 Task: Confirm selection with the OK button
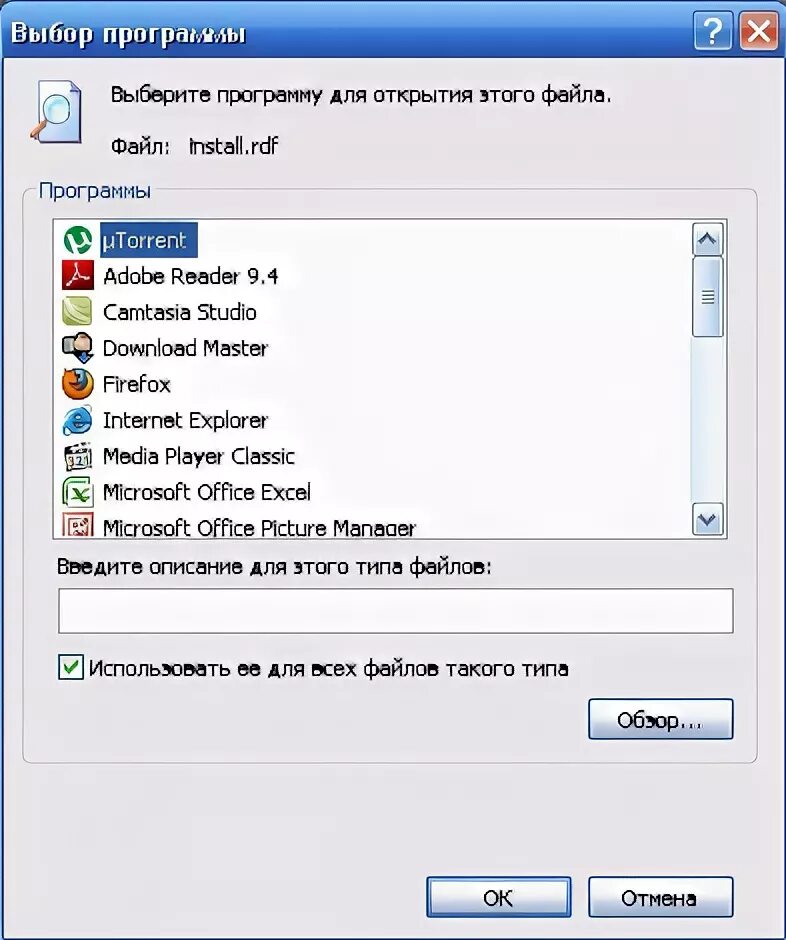(499, 897)
